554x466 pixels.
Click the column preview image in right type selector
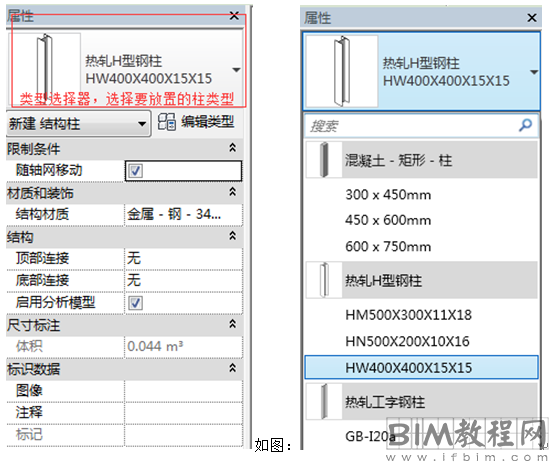342,71
